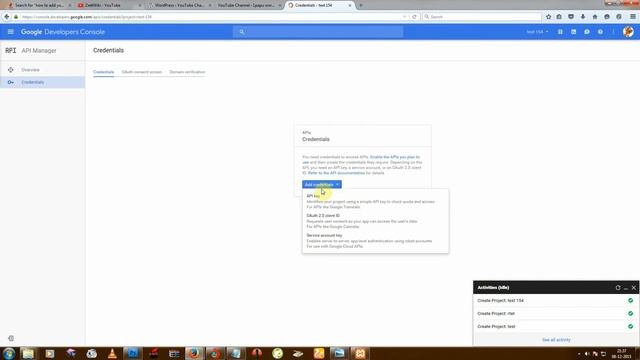Viewport: 640px width, 360px height.
Task: Click the console search field
Action: [x=318, y=32]
